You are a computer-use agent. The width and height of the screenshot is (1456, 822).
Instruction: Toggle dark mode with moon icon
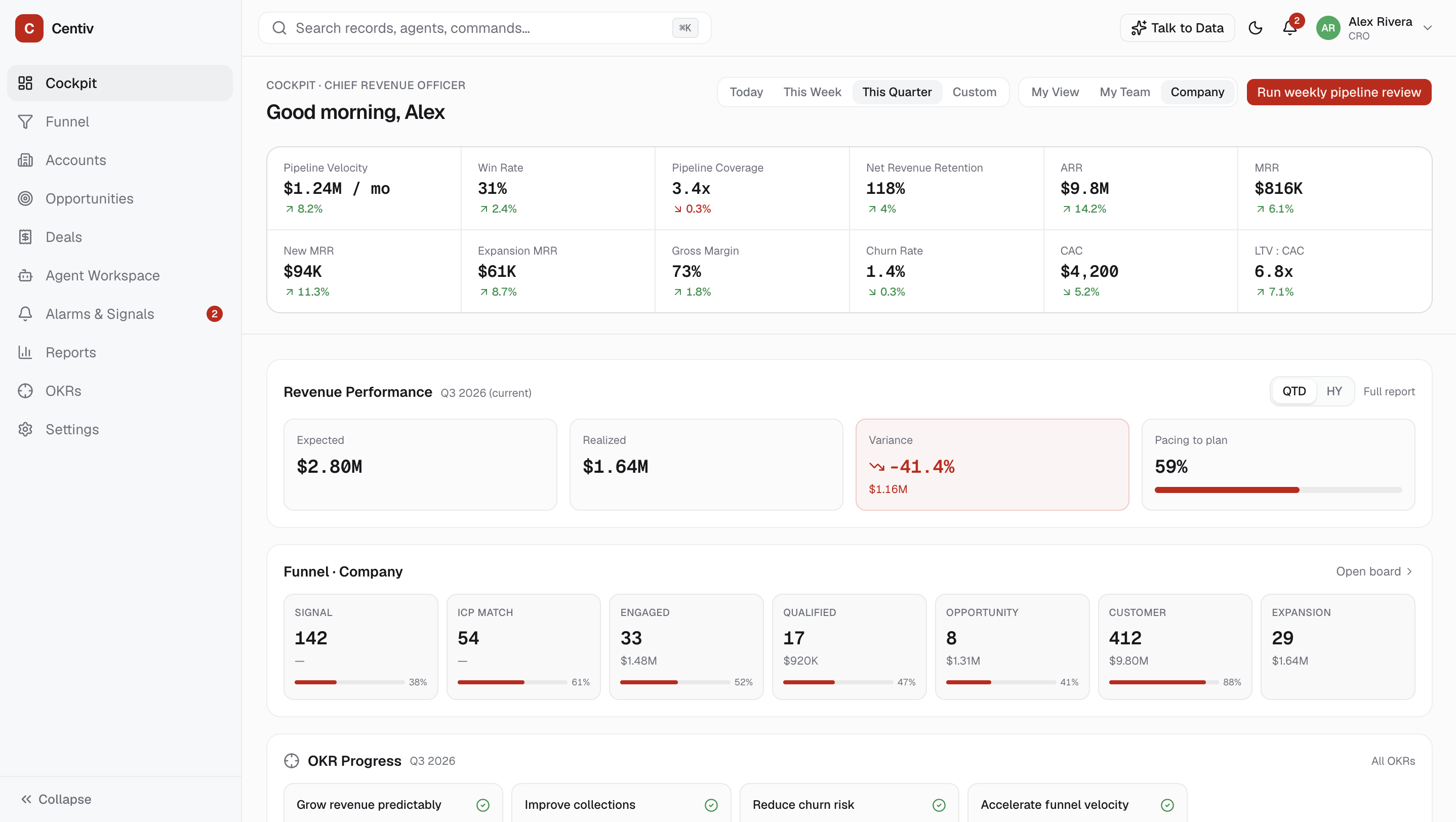click(x=1256, y=28)
